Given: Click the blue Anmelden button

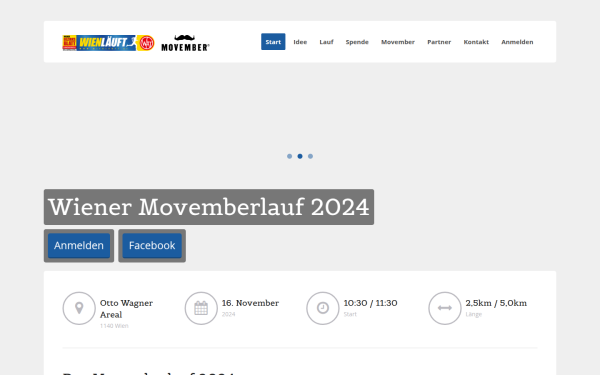Looking at the screenshot, I should click(x=79, y=246).
